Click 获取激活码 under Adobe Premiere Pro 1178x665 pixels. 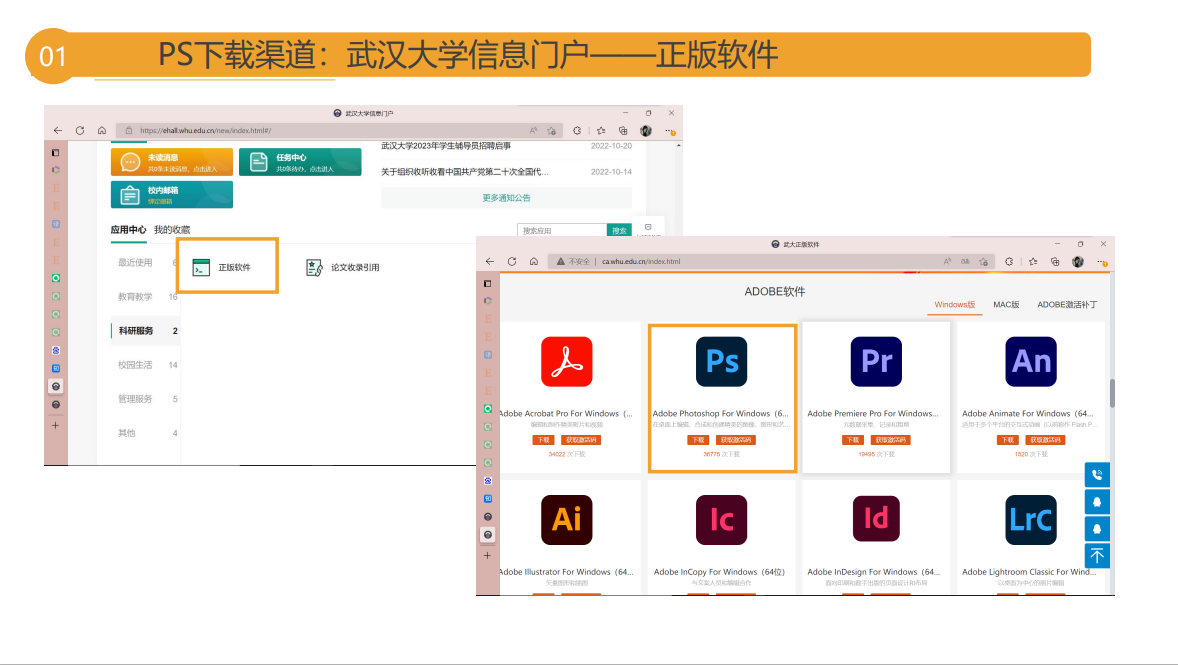890,440
